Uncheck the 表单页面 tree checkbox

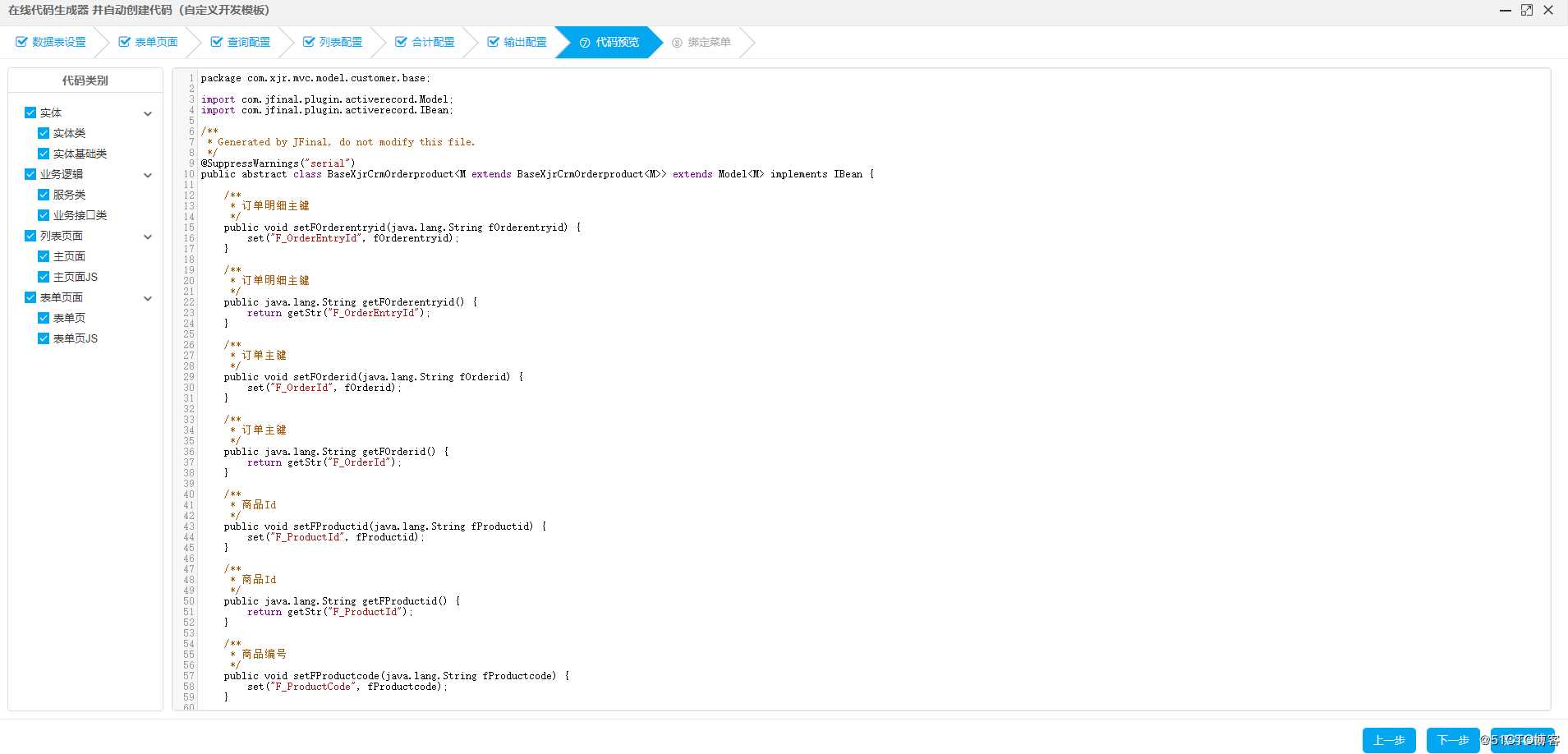coord(30,297)
